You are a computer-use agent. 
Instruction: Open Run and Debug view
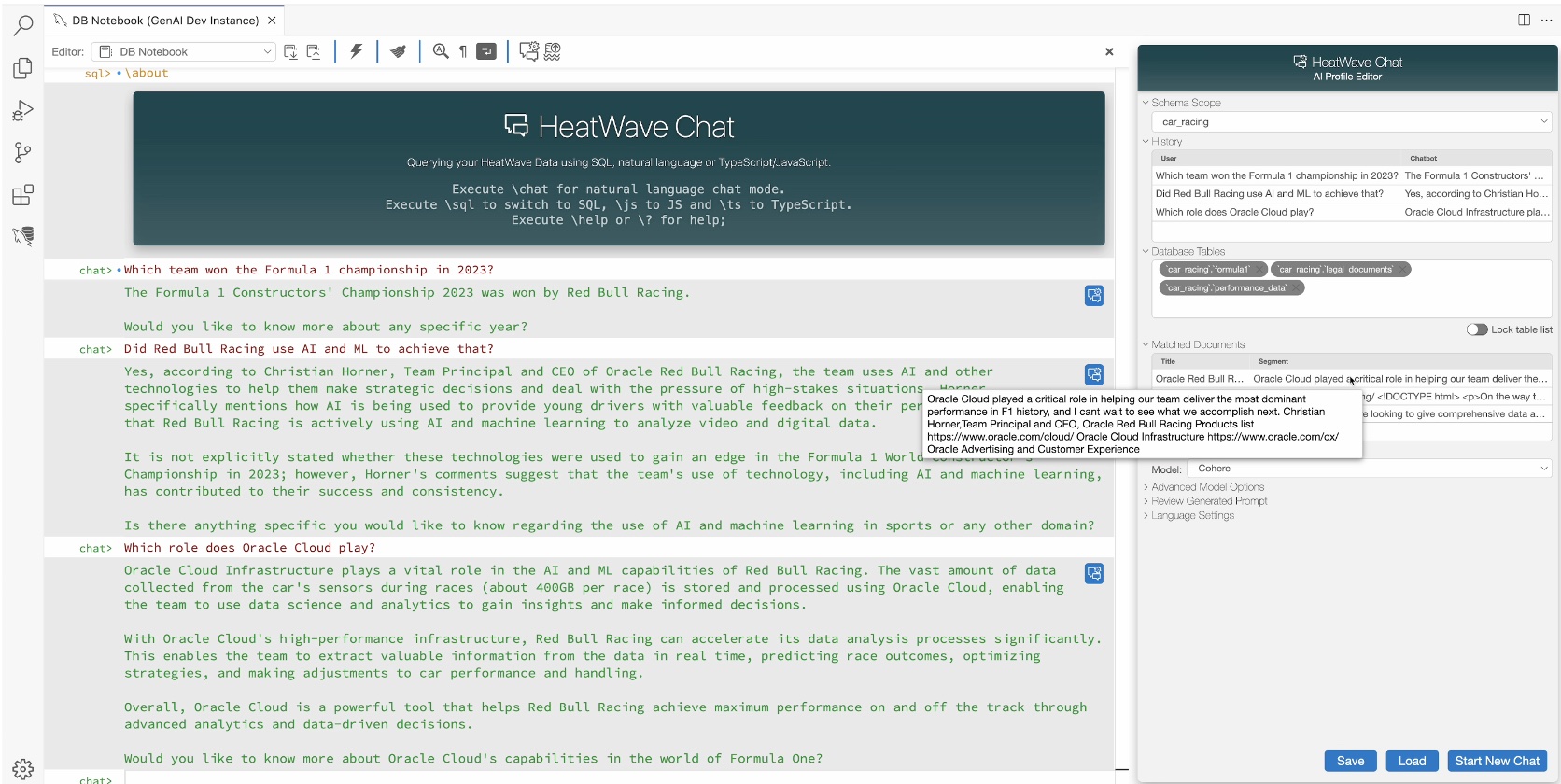(x=23, y=111)
